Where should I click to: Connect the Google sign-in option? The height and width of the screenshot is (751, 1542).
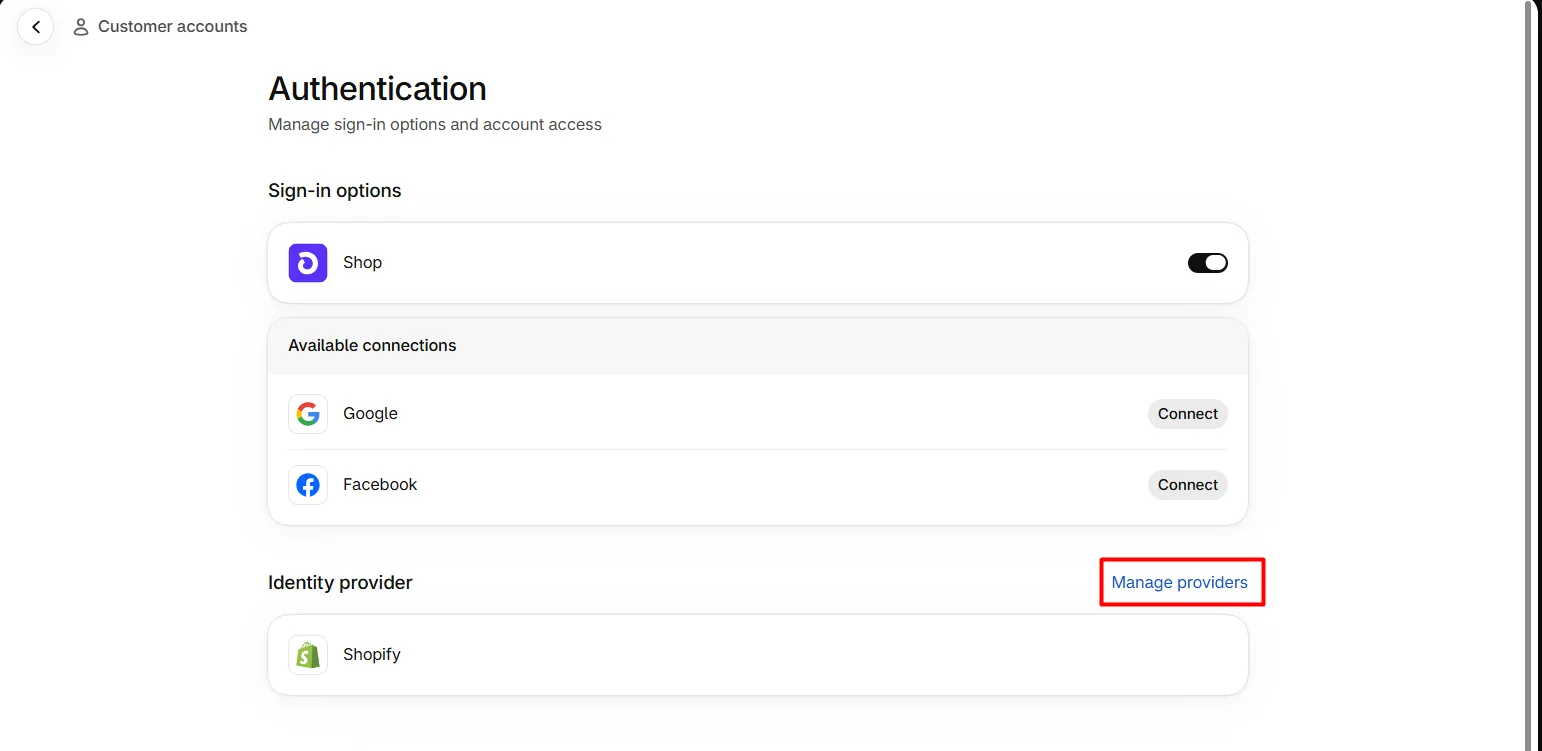1187,414
